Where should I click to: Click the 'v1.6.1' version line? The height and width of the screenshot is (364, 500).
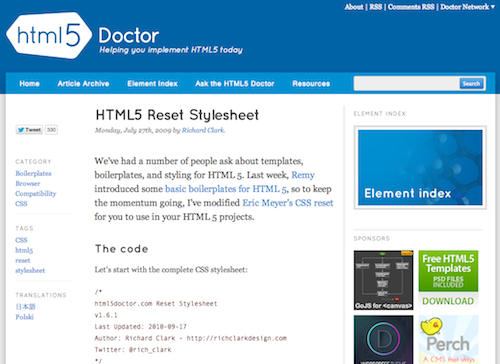click(x=106, y=315)
